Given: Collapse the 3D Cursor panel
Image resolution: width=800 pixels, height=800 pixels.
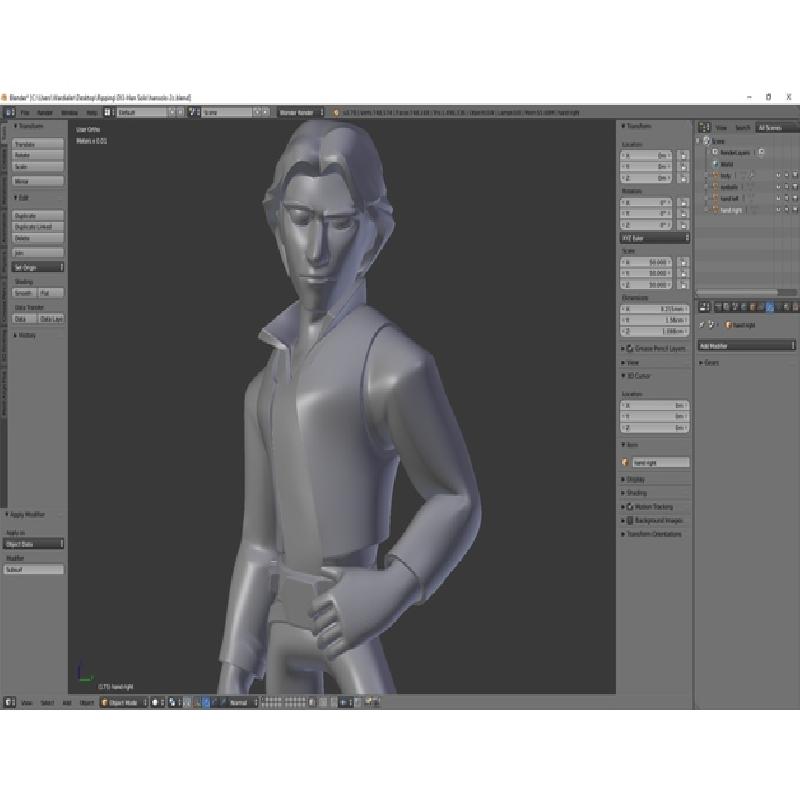Looking at the screenshot, I should tap(636, 376).
